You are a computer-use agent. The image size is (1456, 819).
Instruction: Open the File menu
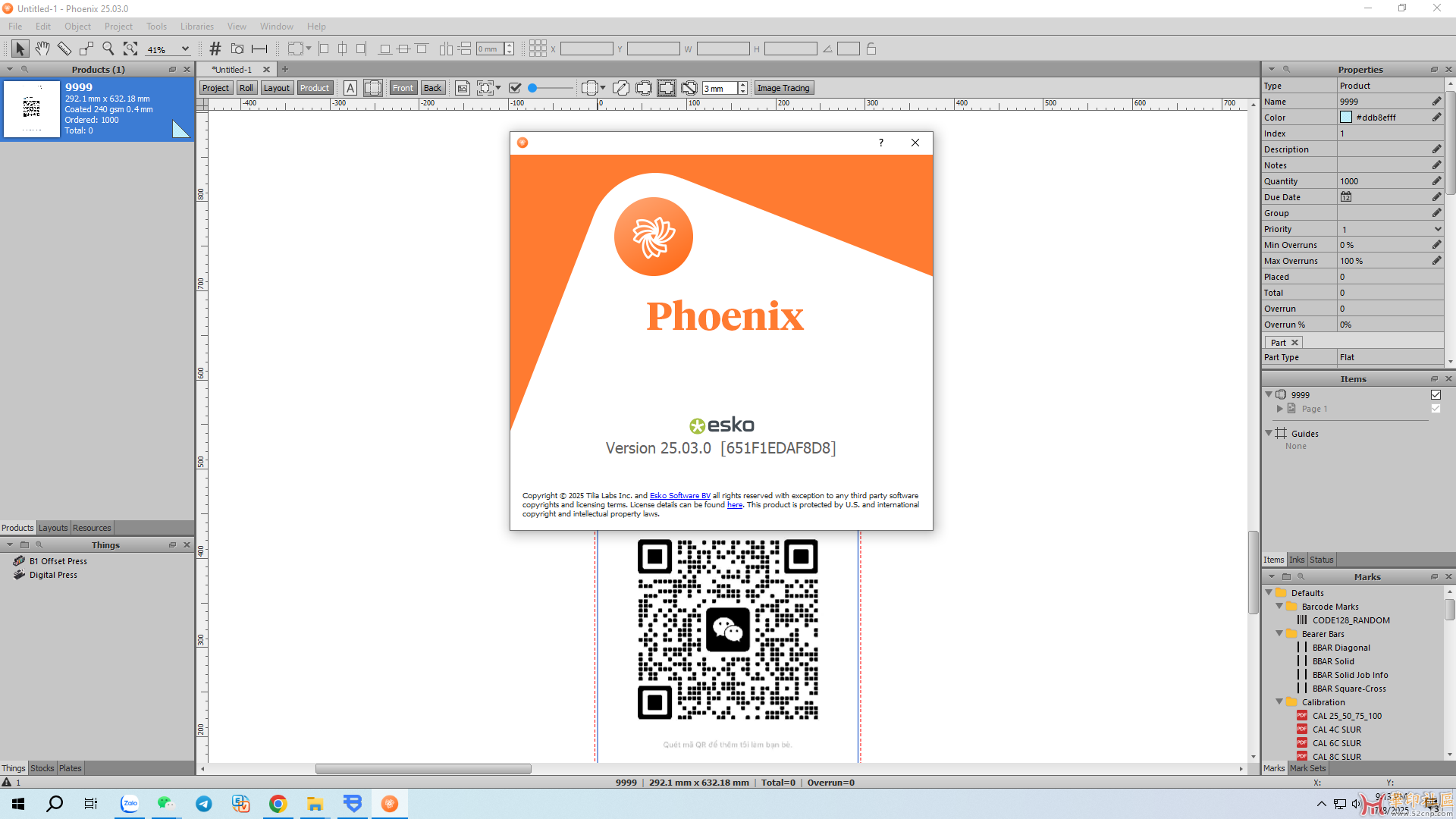click(x=15, y=27)
